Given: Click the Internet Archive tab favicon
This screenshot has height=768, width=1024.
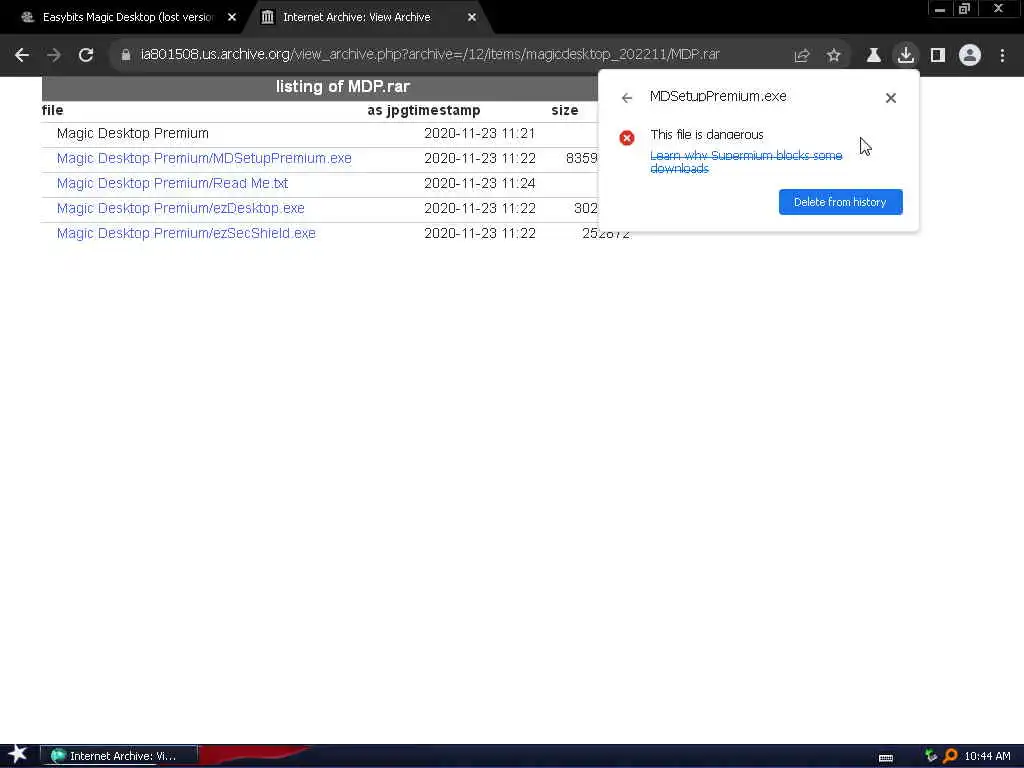Looking at the screenshot, I should click(267, 18).
